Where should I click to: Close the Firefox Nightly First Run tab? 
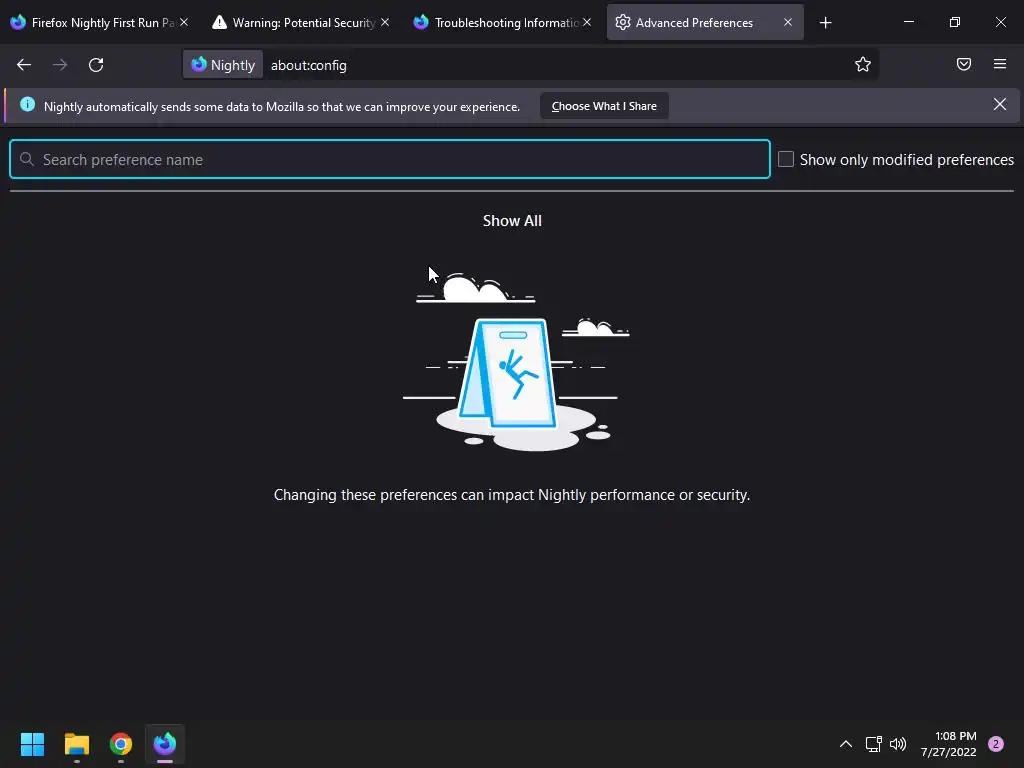click(184, 22)
